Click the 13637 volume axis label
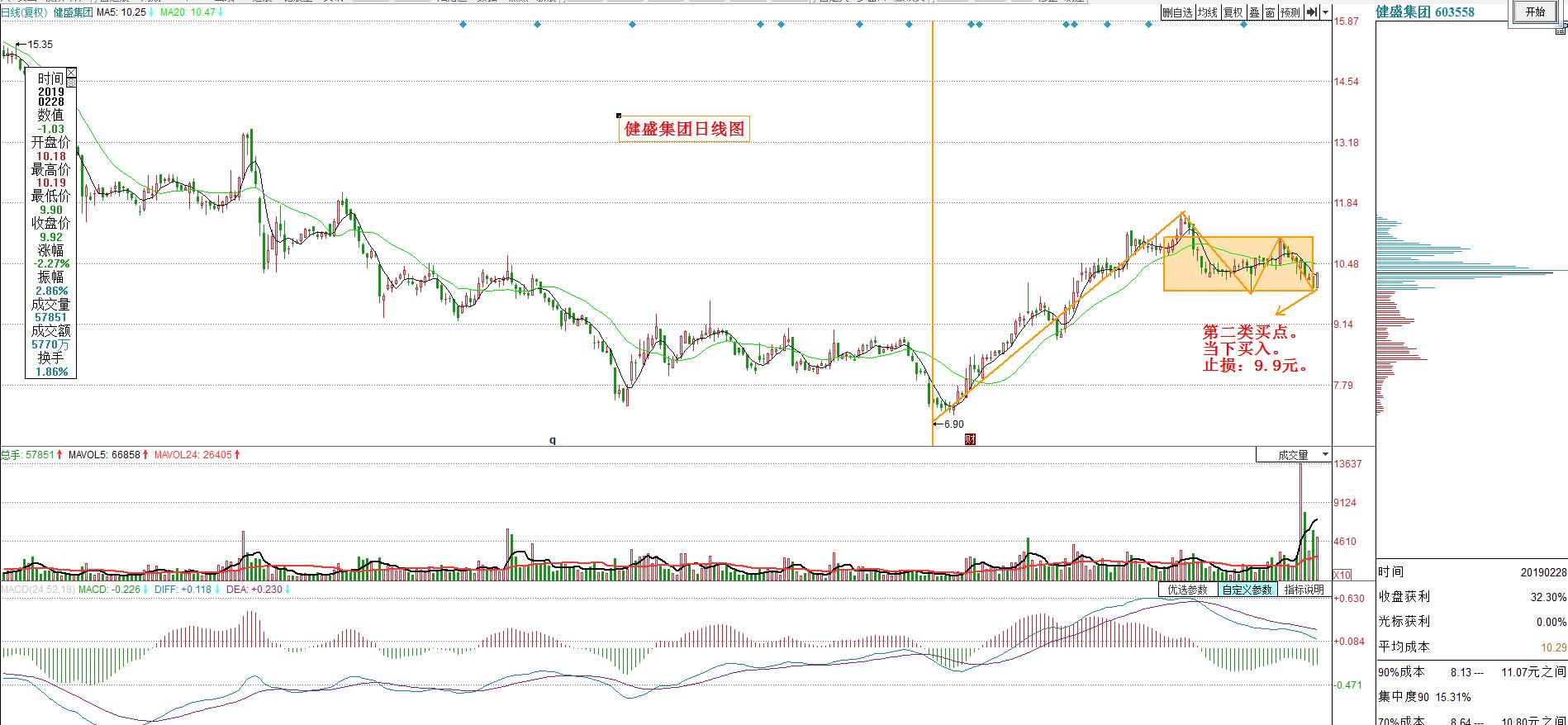 1348,464
